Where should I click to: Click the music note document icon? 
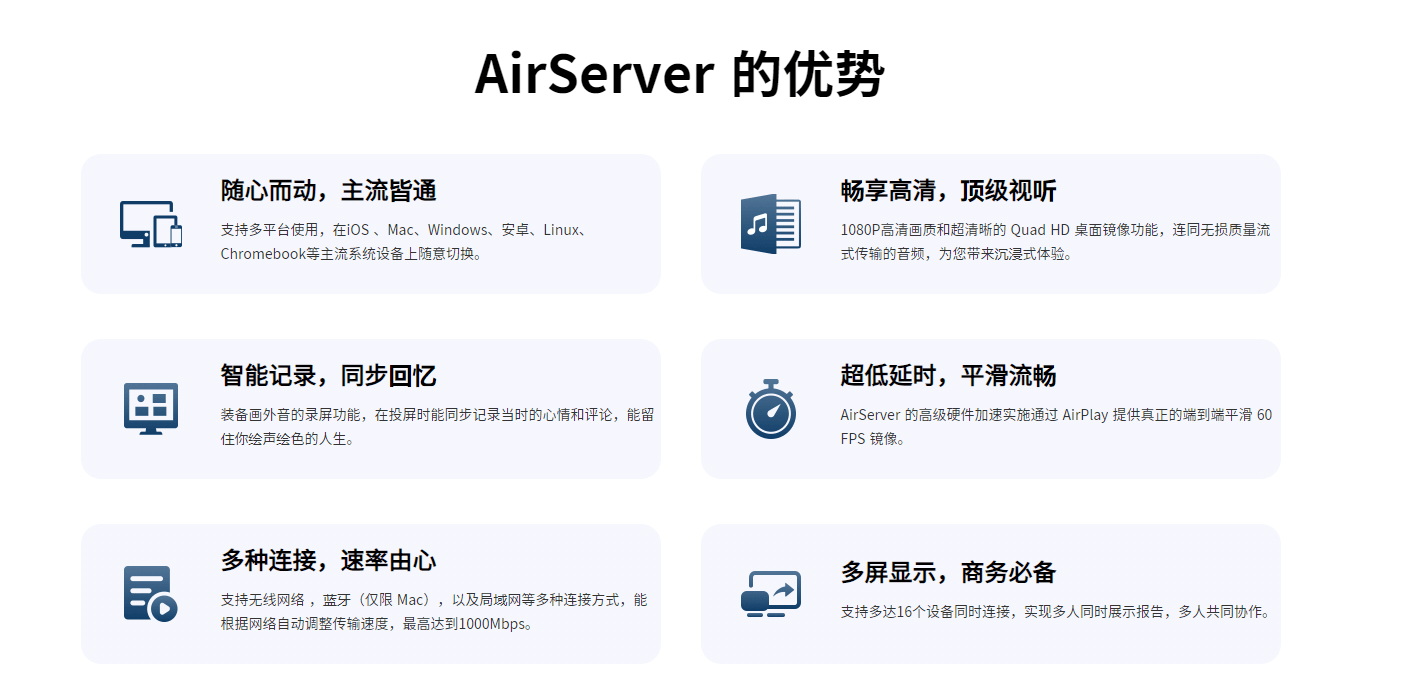(771, 224)
